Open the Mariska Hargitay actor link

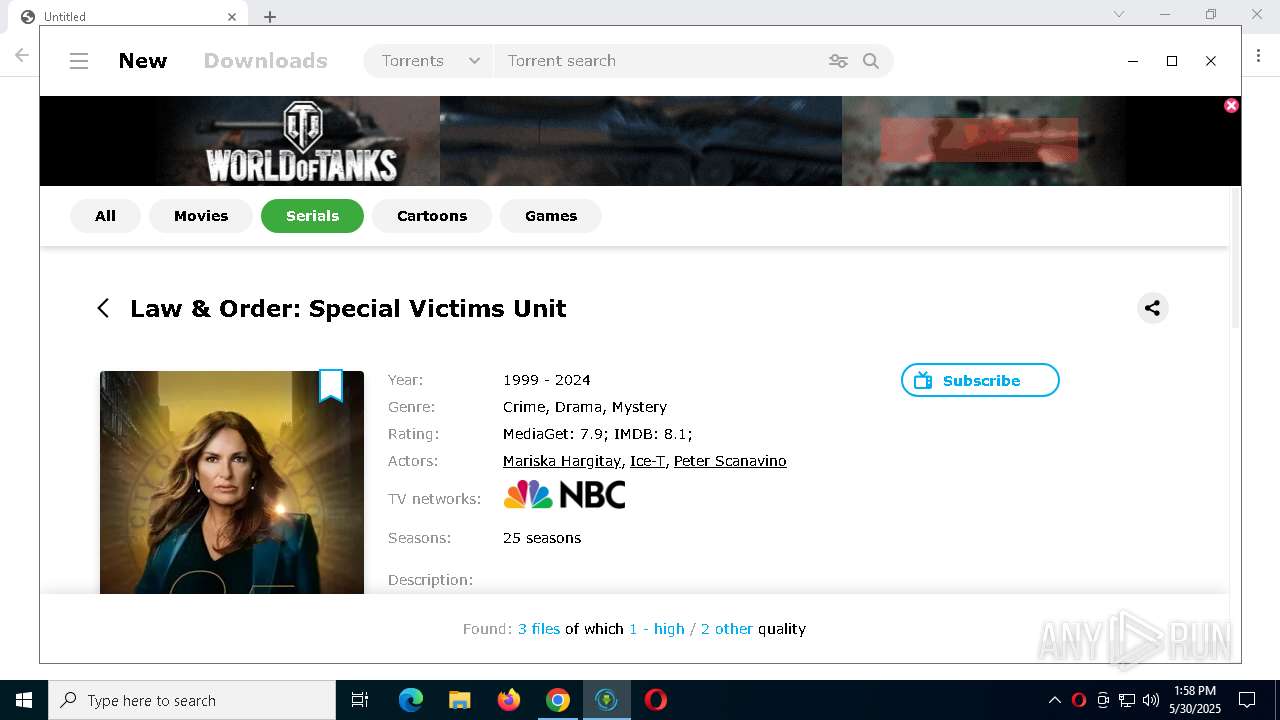pyautogui.click(x=563, y=461)
